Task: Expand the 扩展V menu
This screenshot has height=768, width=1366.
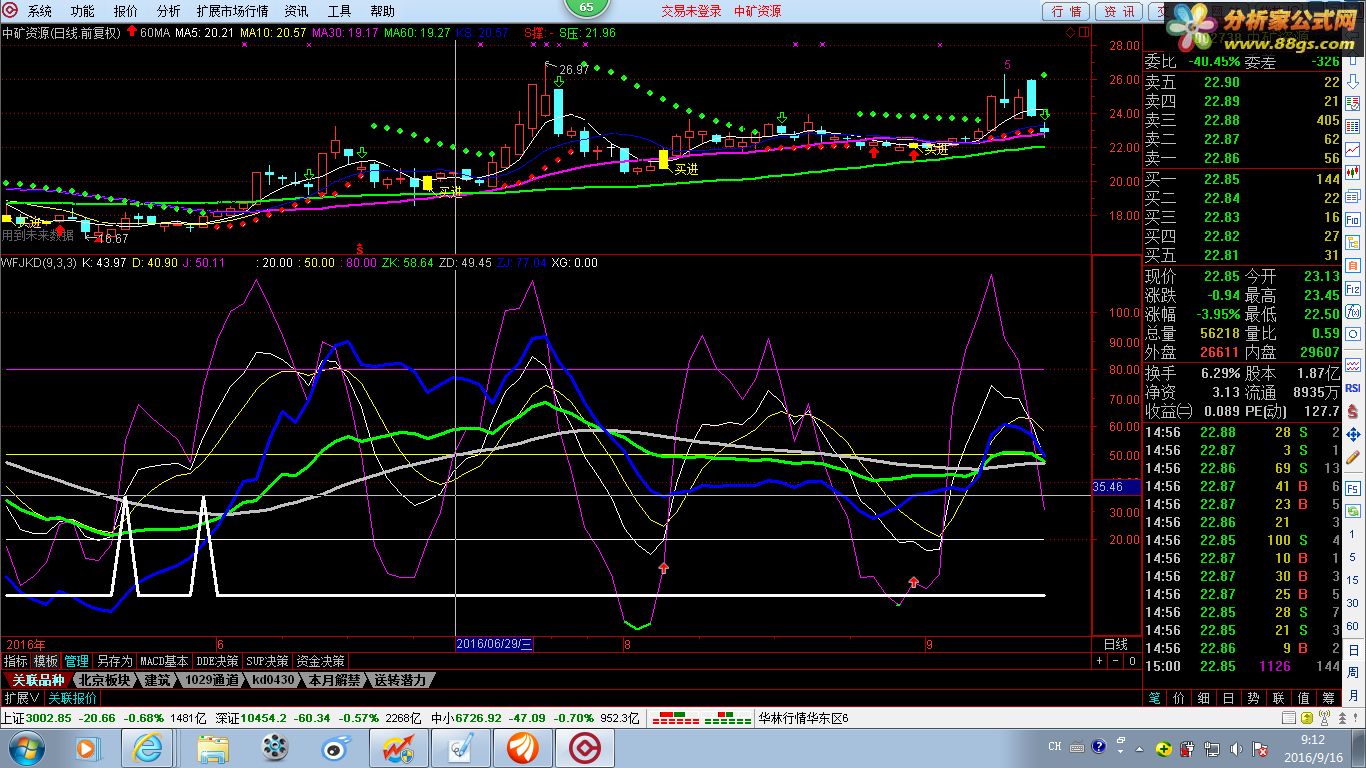Action: coord(21,698)
